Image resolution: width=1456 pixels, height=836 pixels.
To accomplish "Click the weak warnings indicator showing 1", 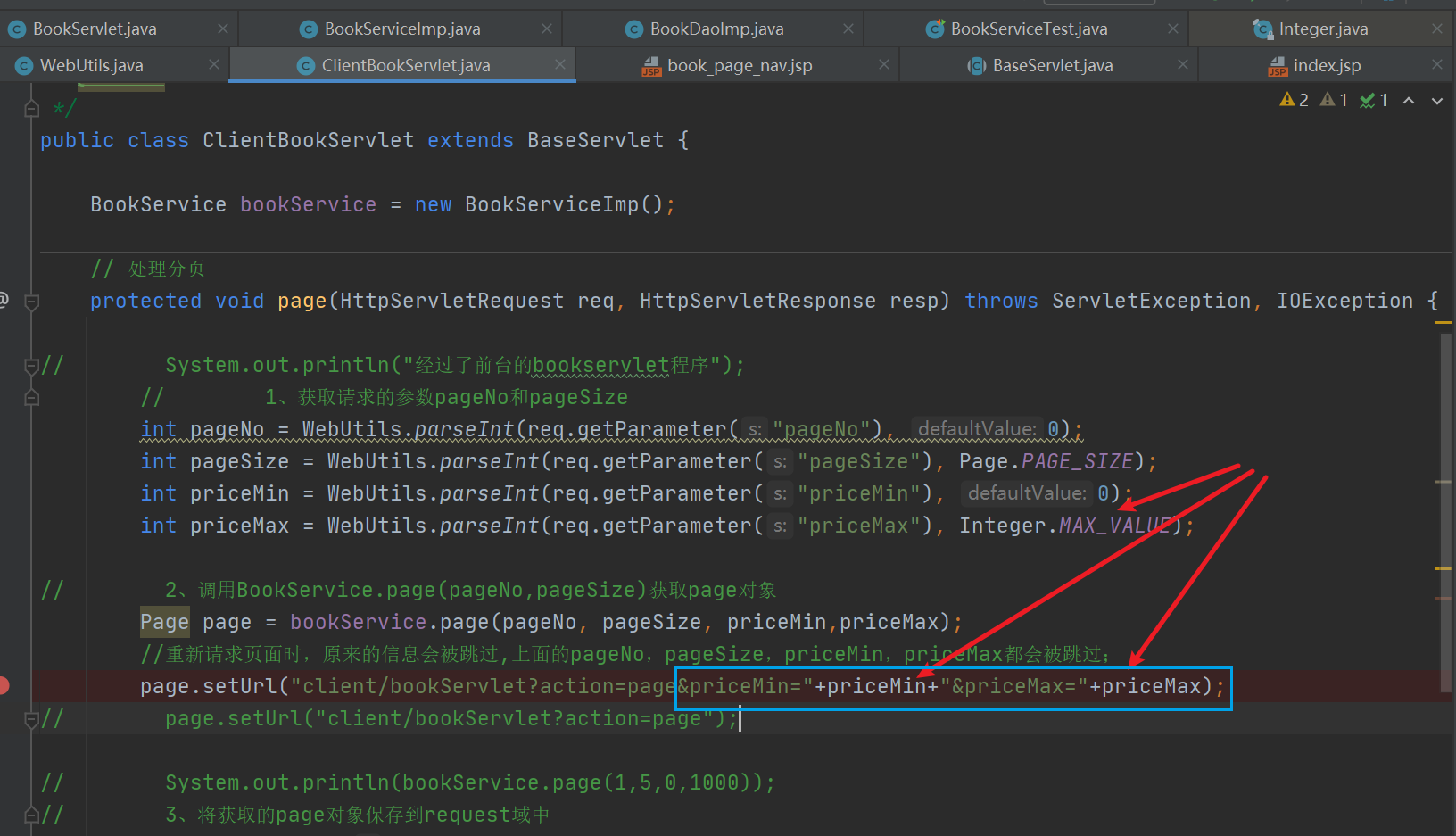I will coord(1335,100).
